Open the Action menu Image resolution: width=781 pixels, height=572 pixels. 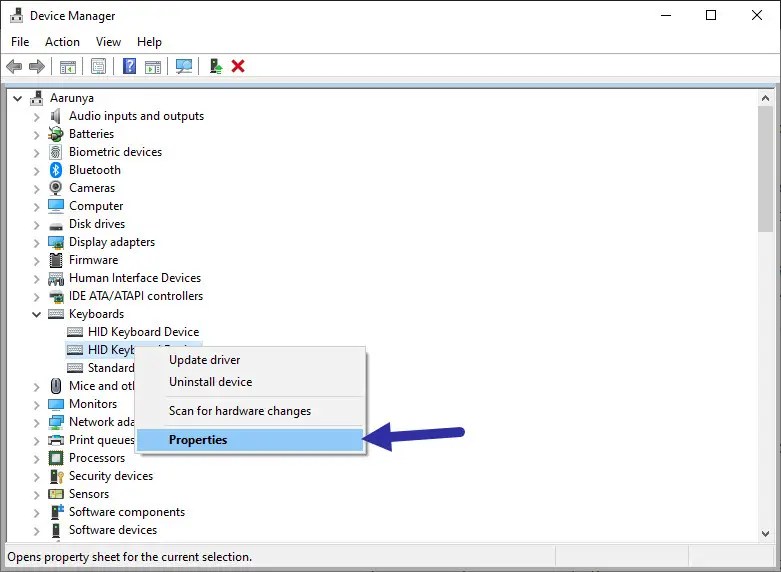pos(62,42)
